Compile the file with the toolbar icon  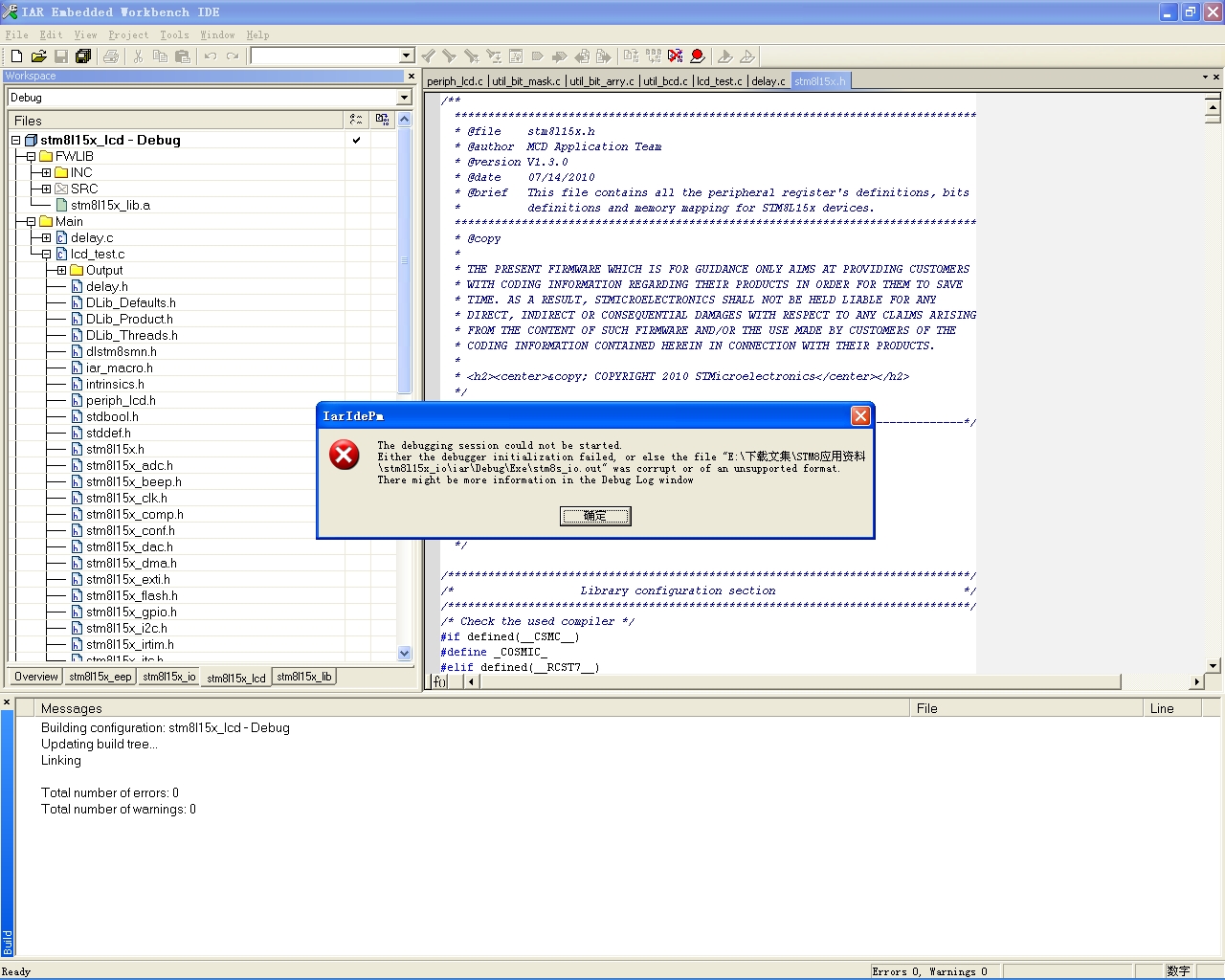click(631, 56)
